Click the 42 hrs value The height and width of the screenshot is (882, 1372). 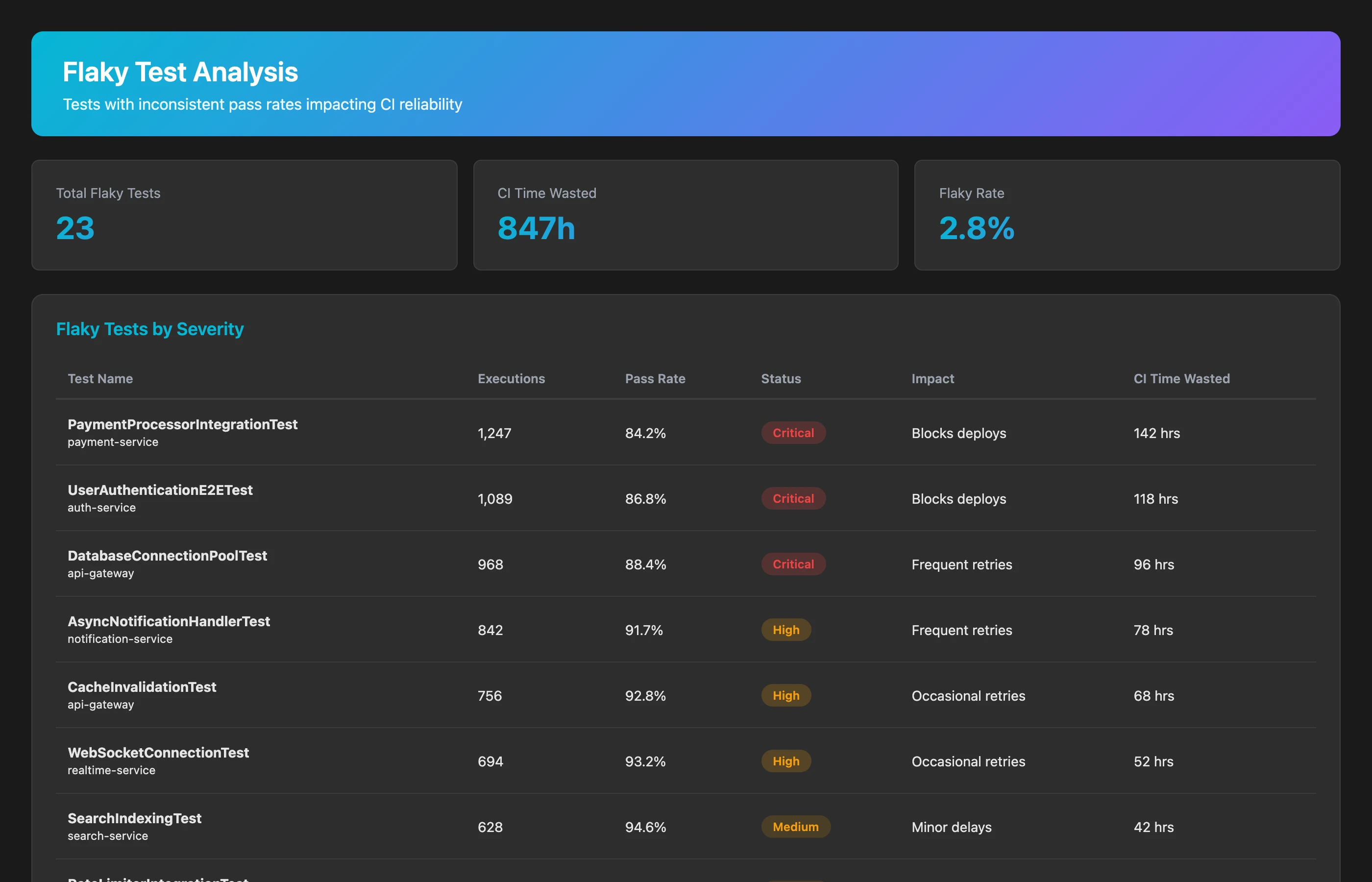1154,827
